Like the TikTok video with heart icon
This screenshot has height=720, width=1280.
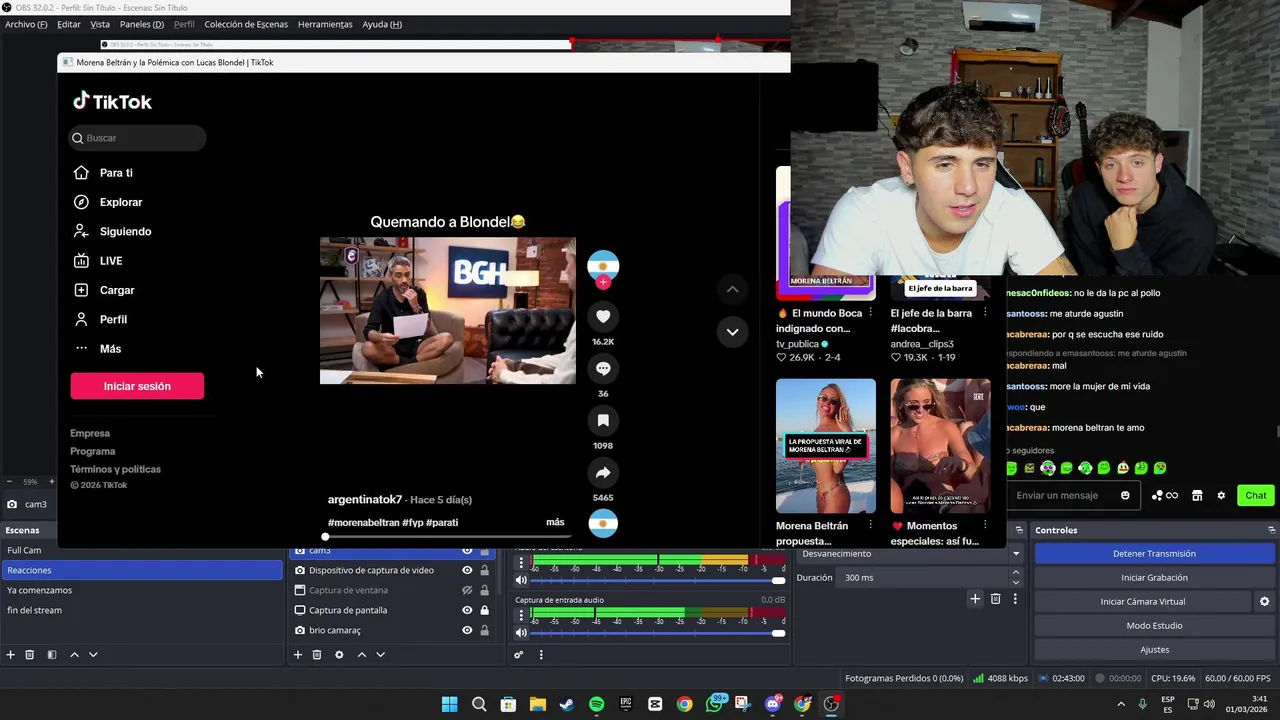603,317
